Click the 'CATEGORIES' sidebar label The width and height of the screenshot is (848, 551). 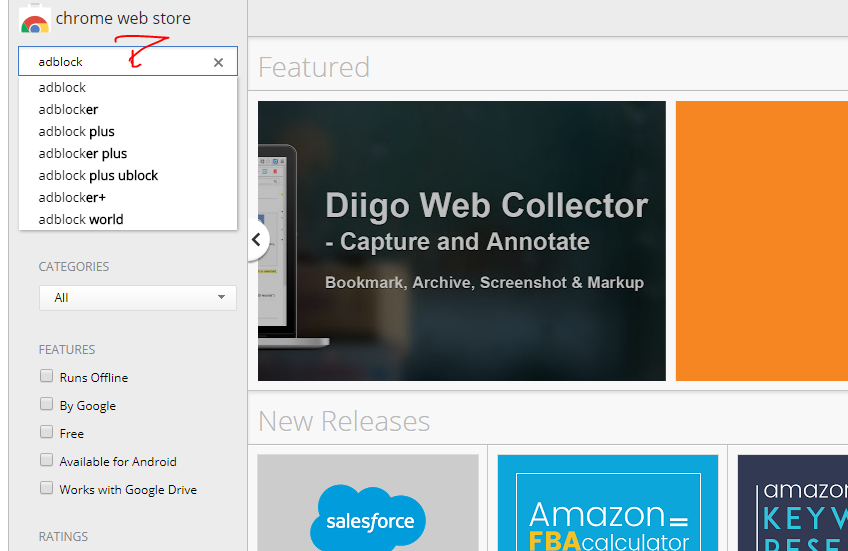(x=74, y=267)
